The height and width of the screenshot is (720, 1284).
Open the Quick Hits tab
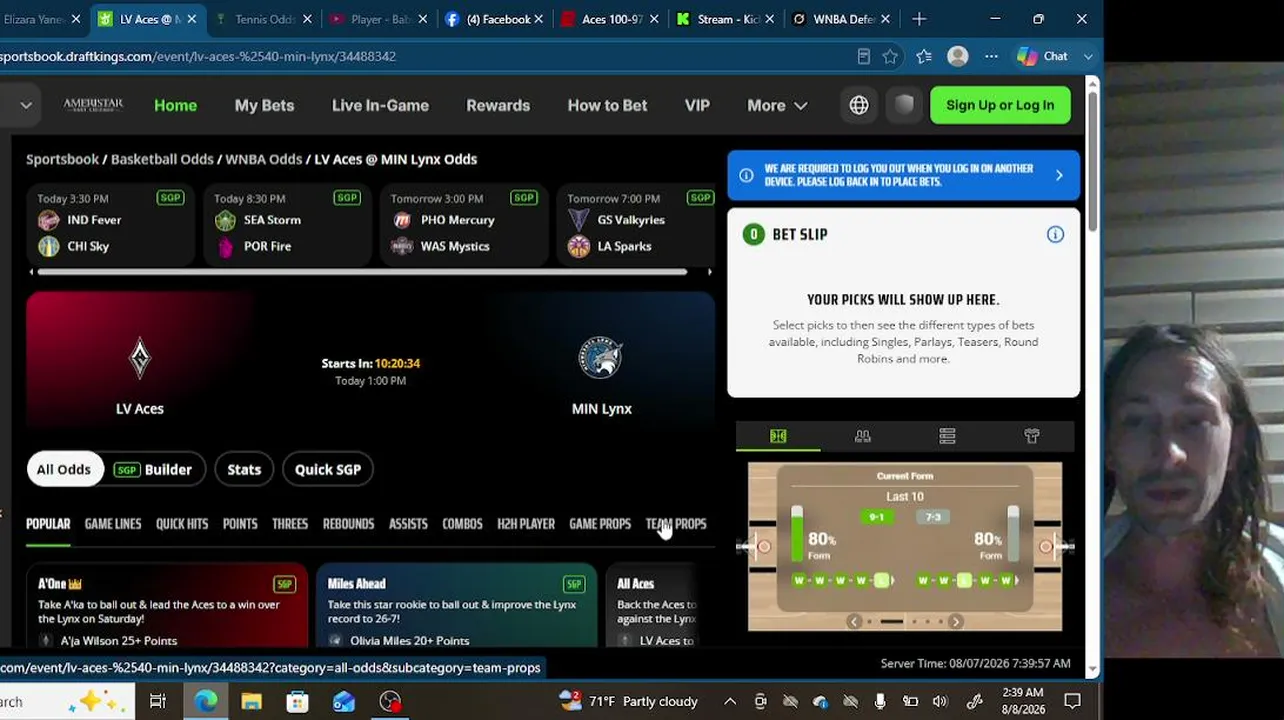click(182, 524)
